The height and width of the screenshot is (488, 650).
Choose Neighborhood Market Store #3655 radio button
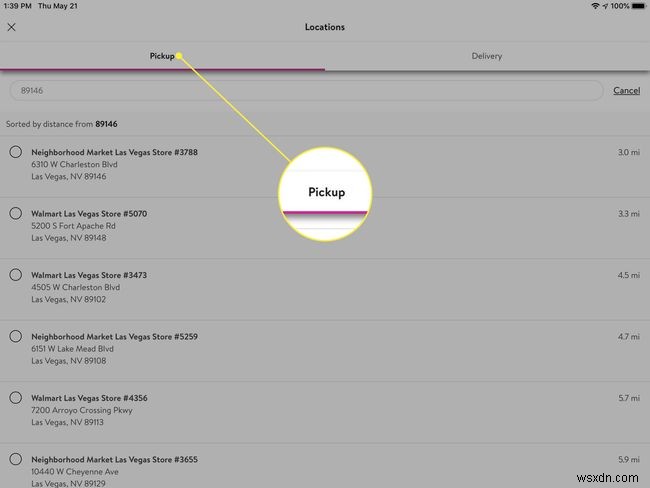[16, 459]
